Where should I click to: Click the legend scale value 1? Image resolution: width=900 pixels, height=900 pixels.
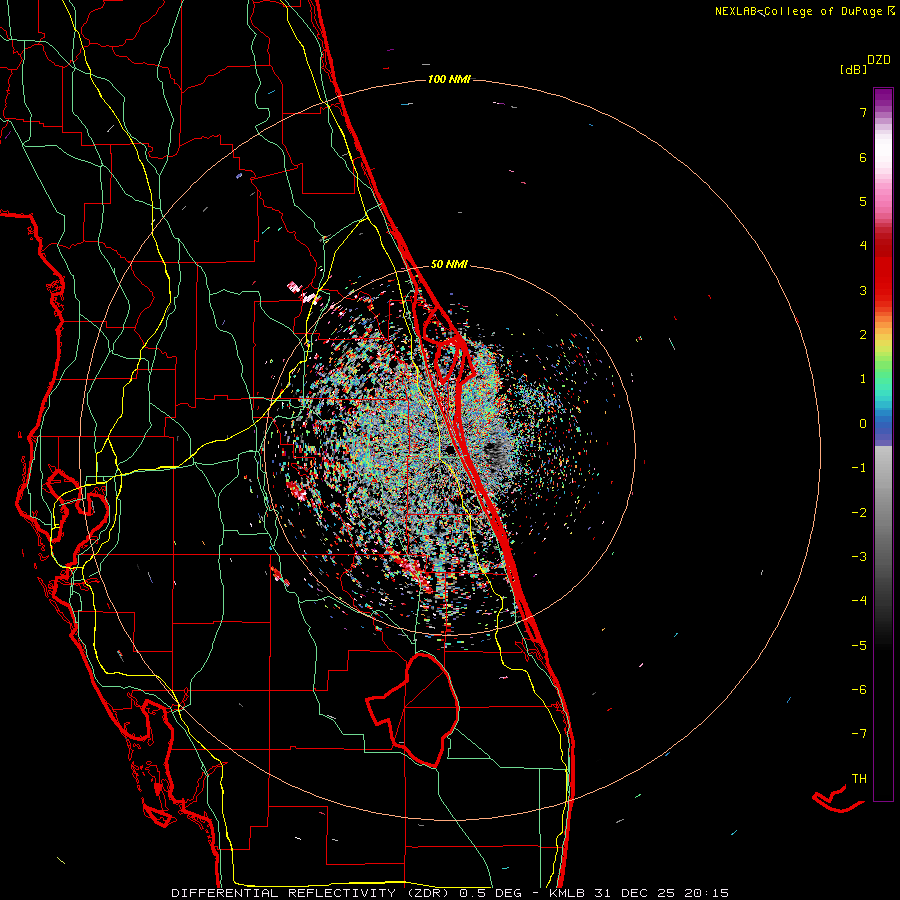pyautogui.click(x=863, y=379)
